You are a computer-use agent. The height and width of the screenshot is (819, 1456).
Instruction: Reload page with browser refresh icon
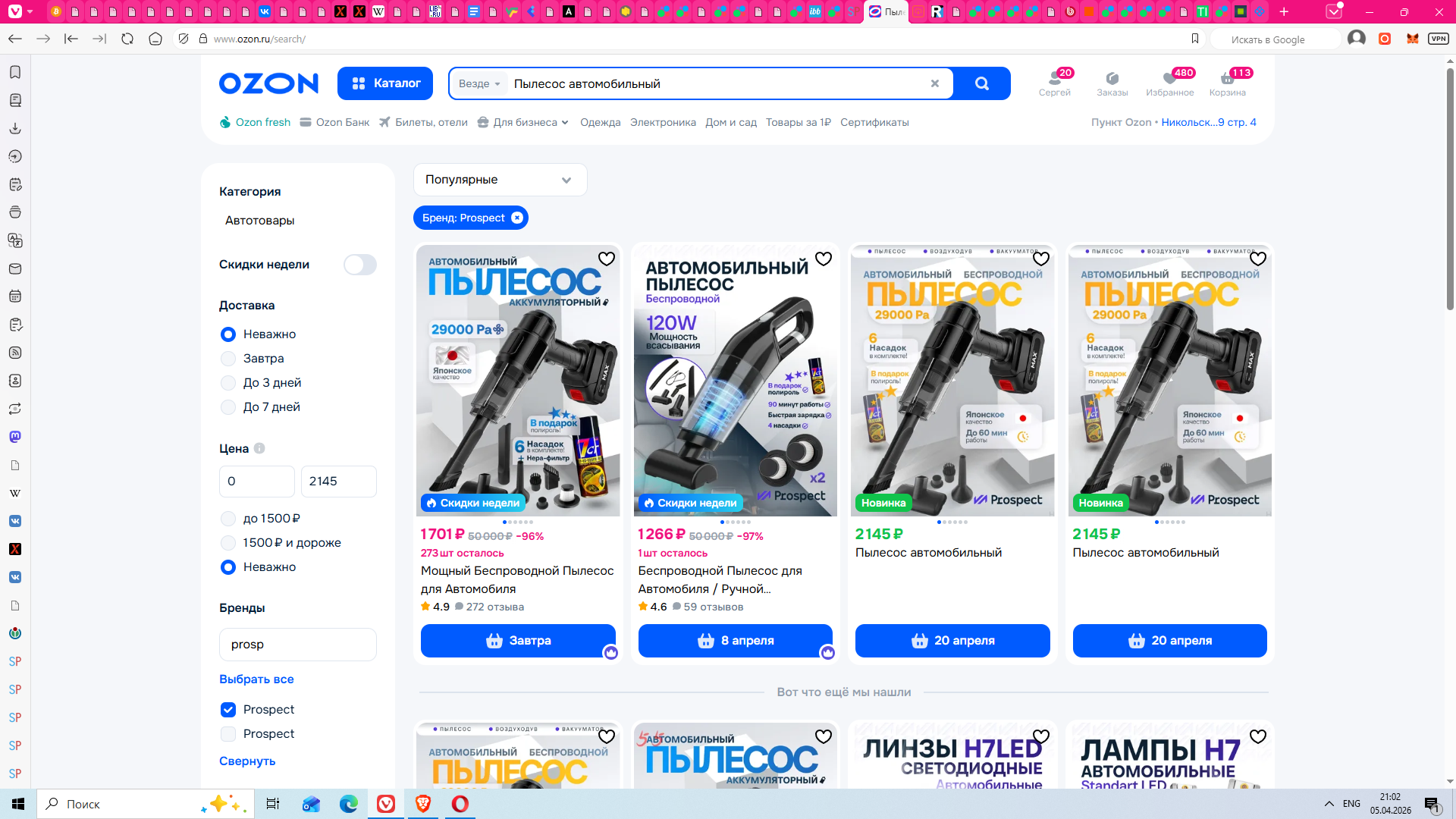click(127, 39)
